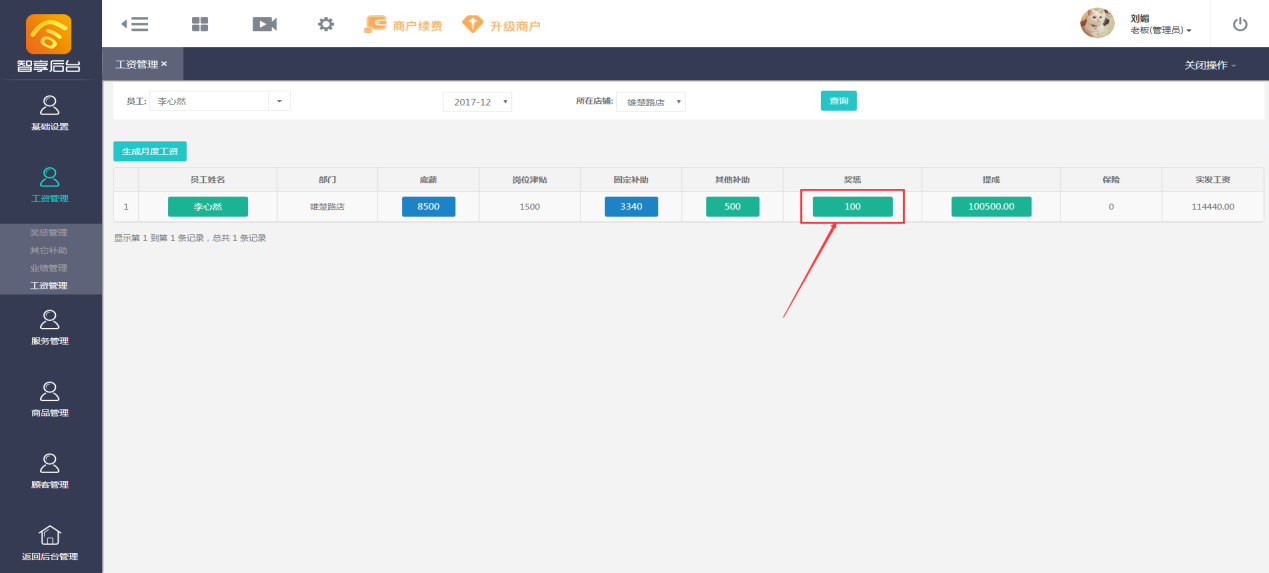Click the 保险 column header

pos(1111,179)
